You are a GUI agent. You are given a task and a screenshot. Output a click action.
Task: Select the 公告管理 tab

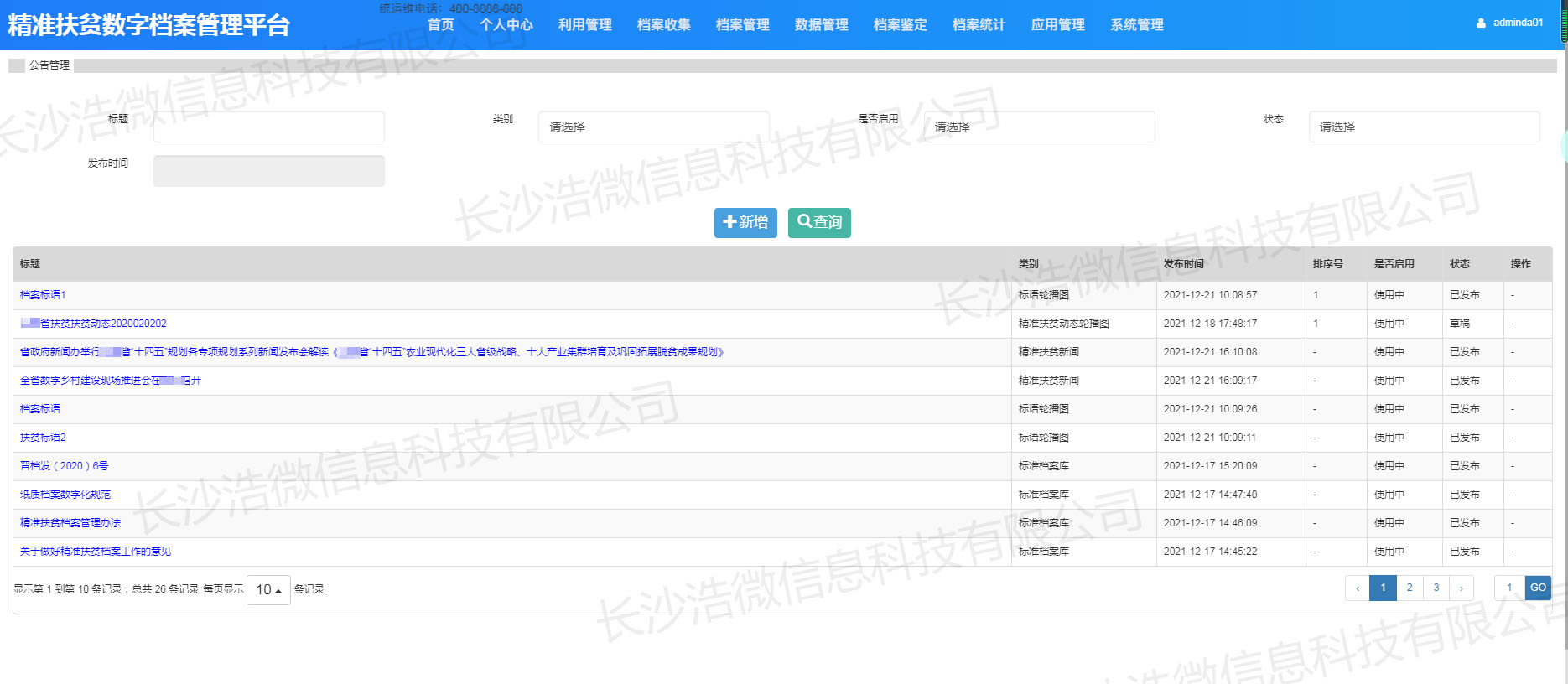pyautogui.click(x=49, y=65)
